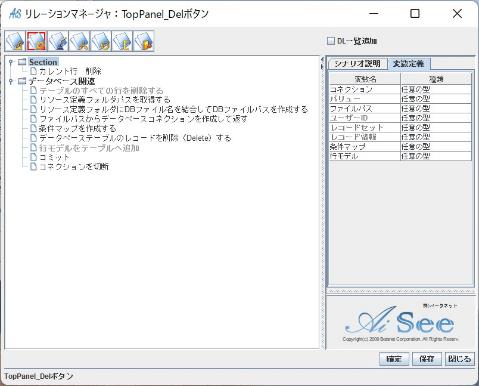Switch to the シナリオ説明 tab
The width and height of the screenshot is (479, 386).
point(357,63)
